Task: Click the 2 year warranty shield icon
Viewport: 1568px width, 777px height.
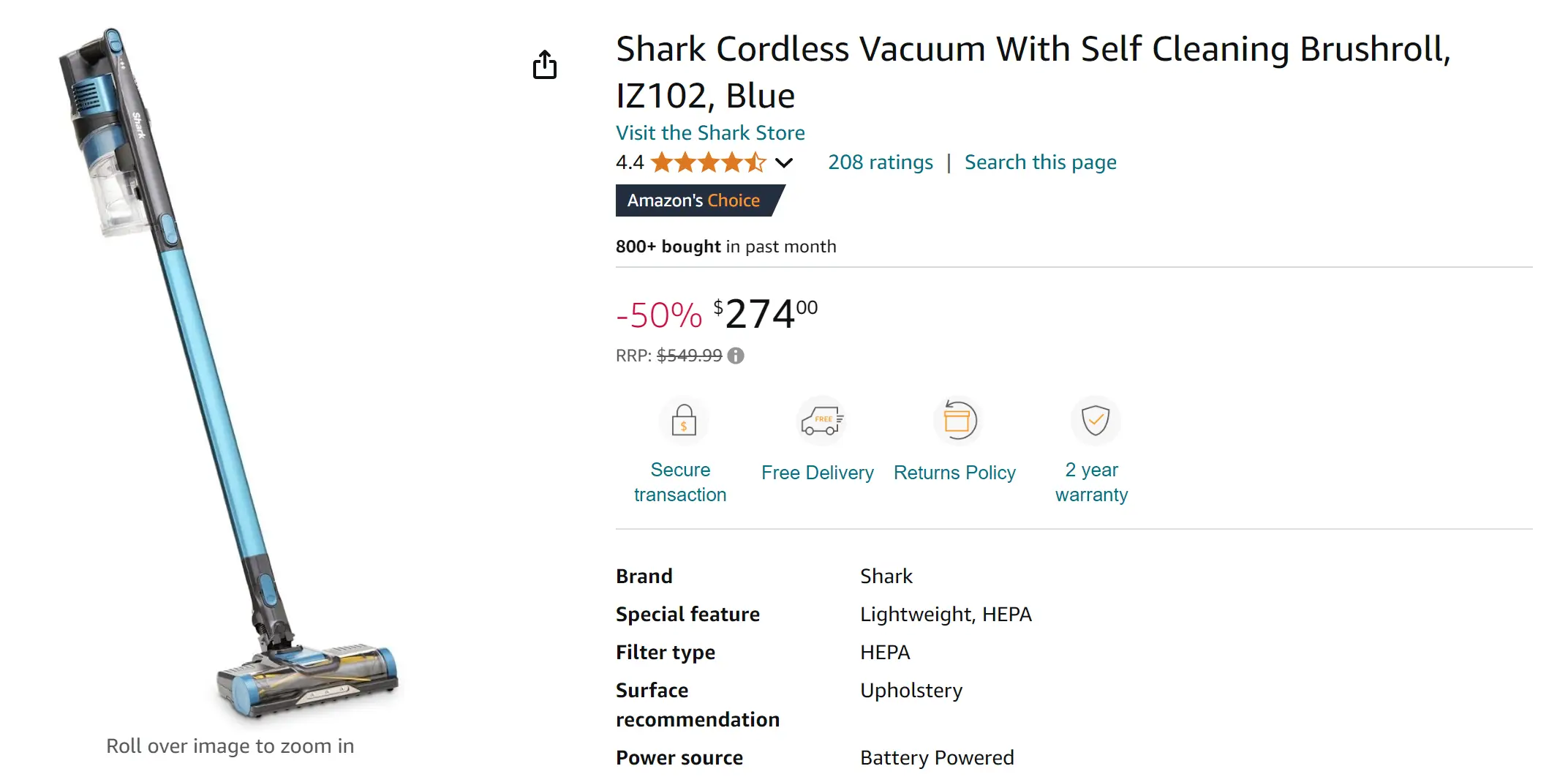Action: (x=1095, y=421)
